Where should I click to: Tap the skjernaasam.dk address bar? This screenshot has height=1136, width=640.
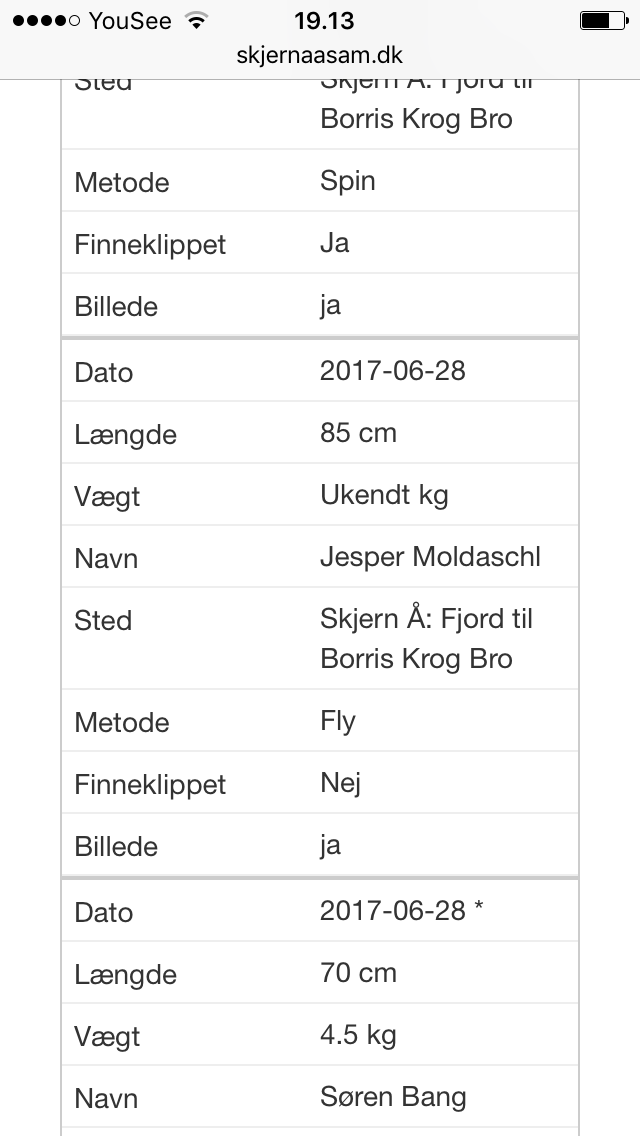[x=320, y=55]
